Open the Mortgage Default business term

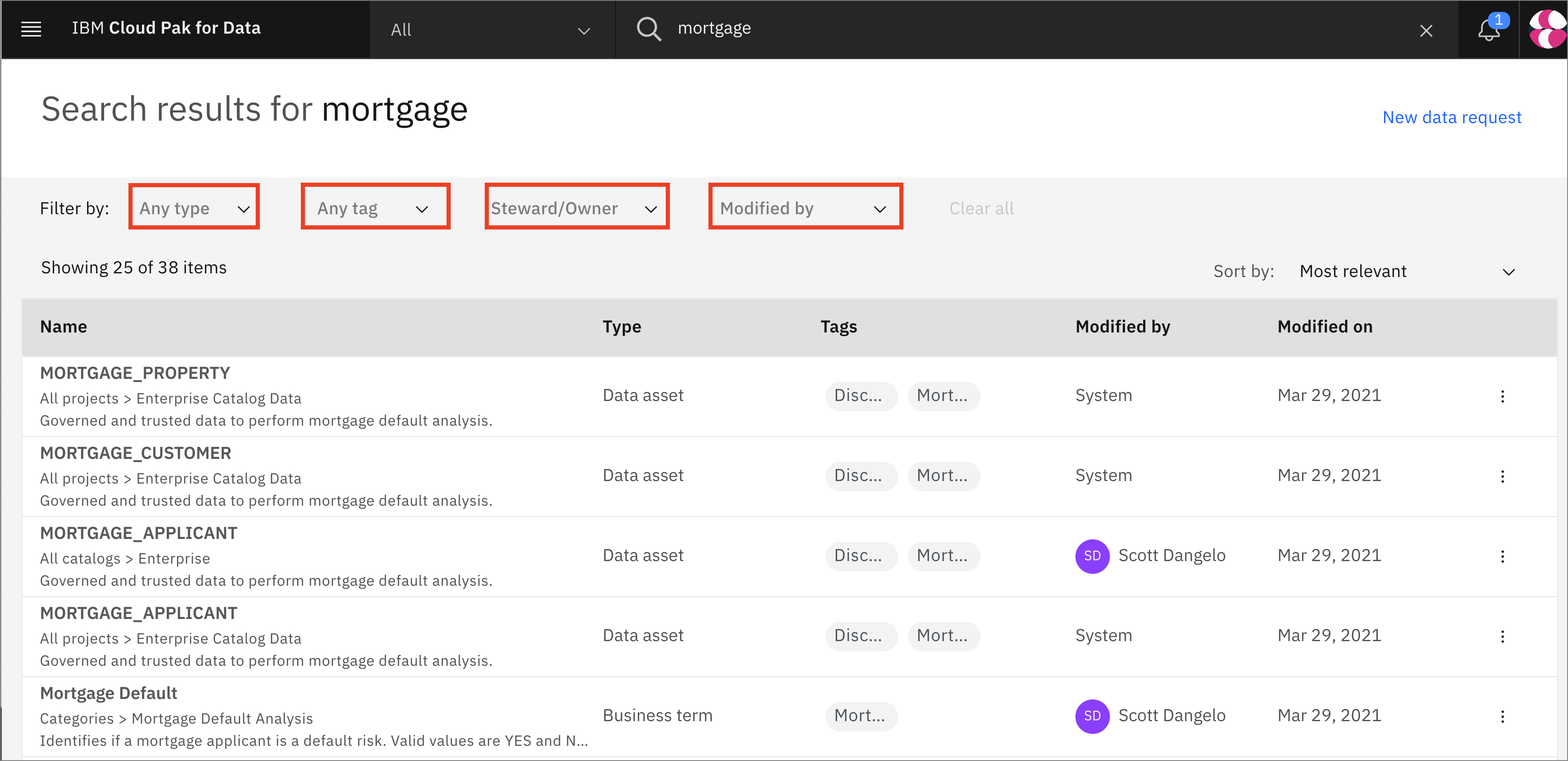(108, 693)
